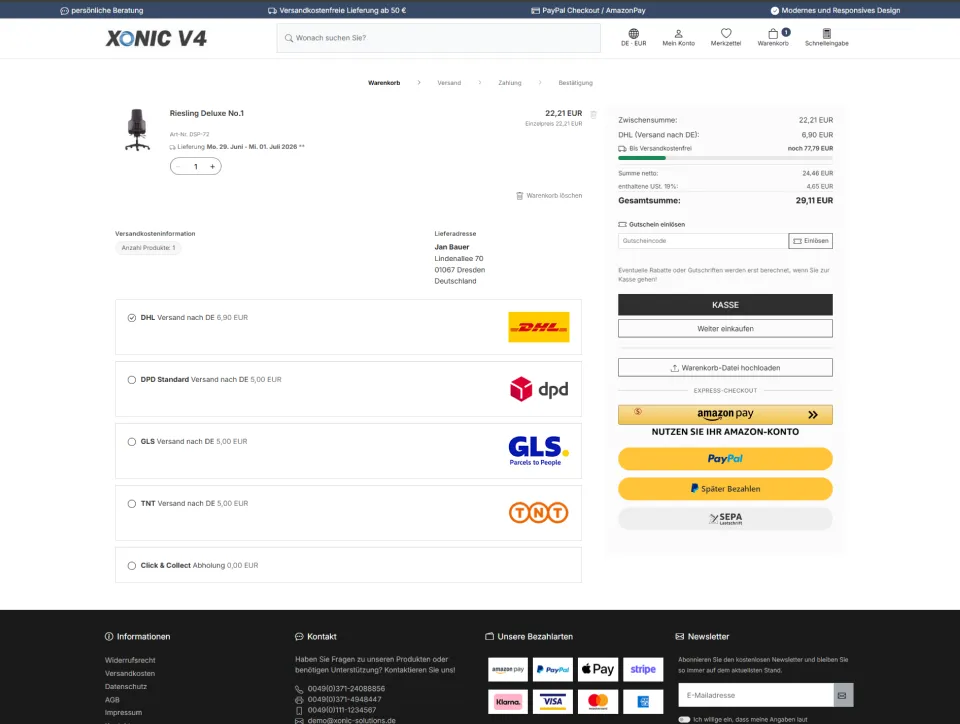
Task: Open the Datenschutz footer link
Action: [126, 687]
